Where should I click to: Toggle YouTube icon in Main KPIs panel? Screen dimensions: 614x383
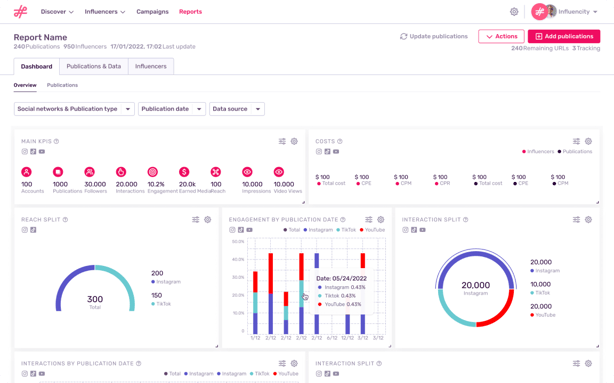42,152
